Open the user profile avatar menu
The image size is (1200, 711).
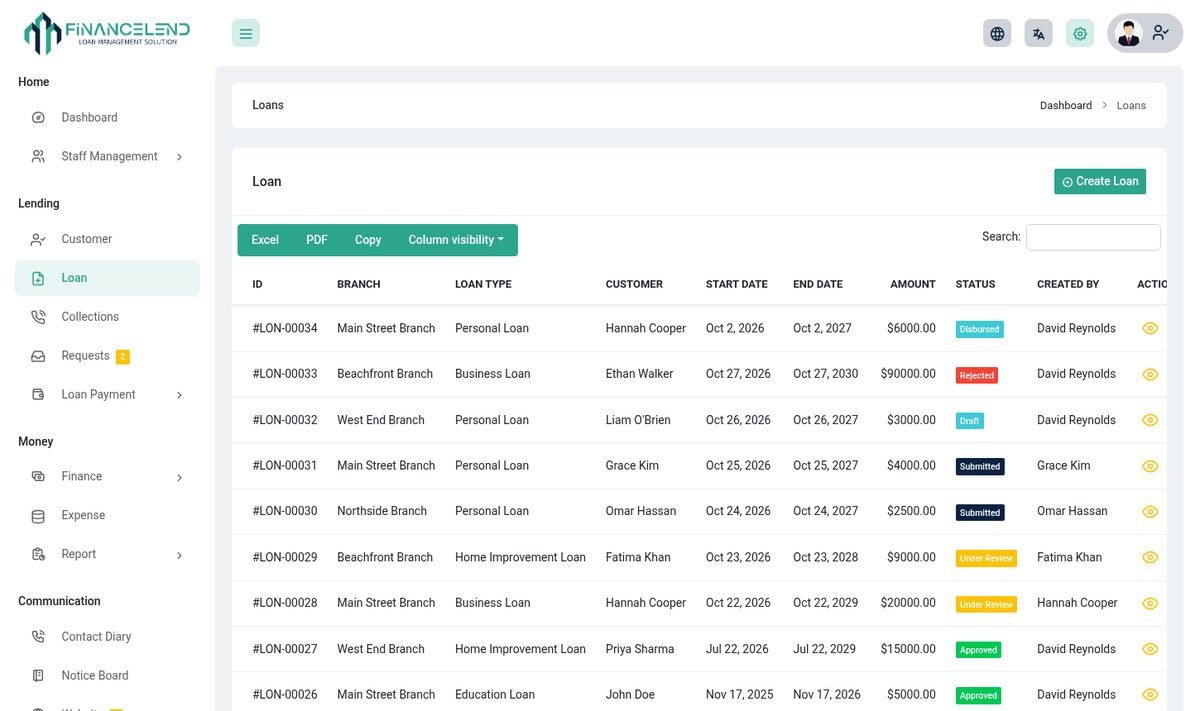[1145, 33]
